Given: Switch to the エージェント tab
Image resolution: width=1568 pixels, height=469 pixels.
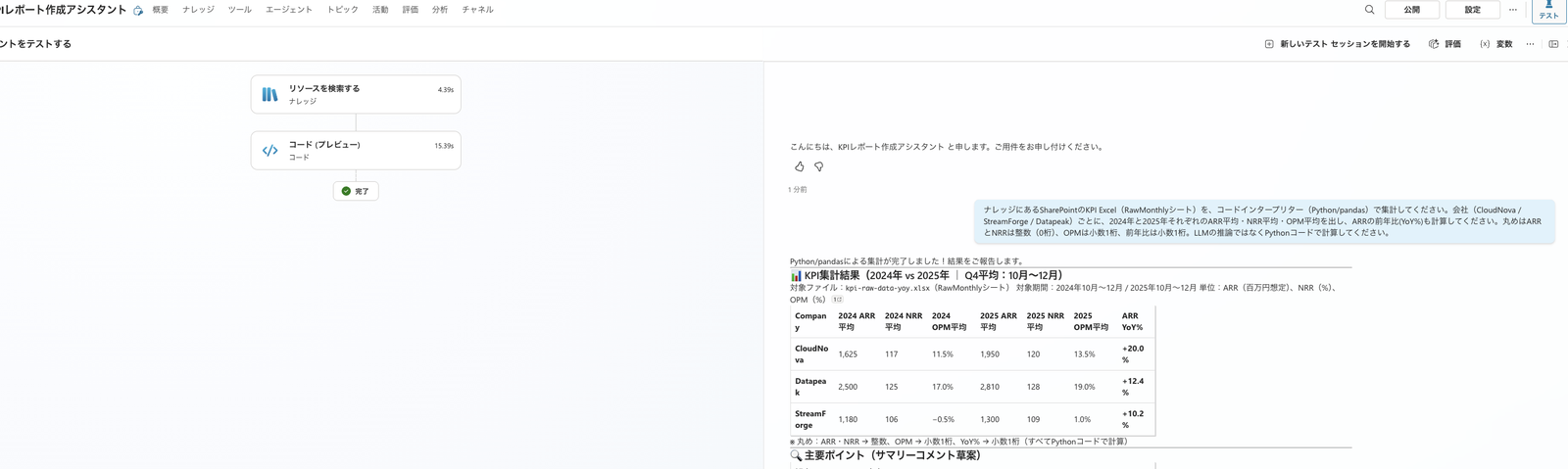Looking at the screenshot, I should (289, 10).
